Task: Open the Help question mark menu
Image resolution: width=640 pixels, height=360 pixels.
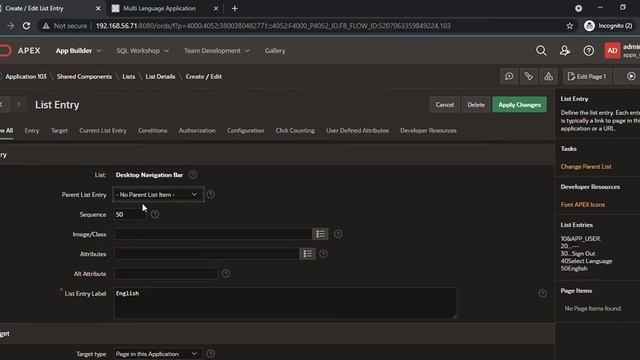Action: (x=589, y=51)
